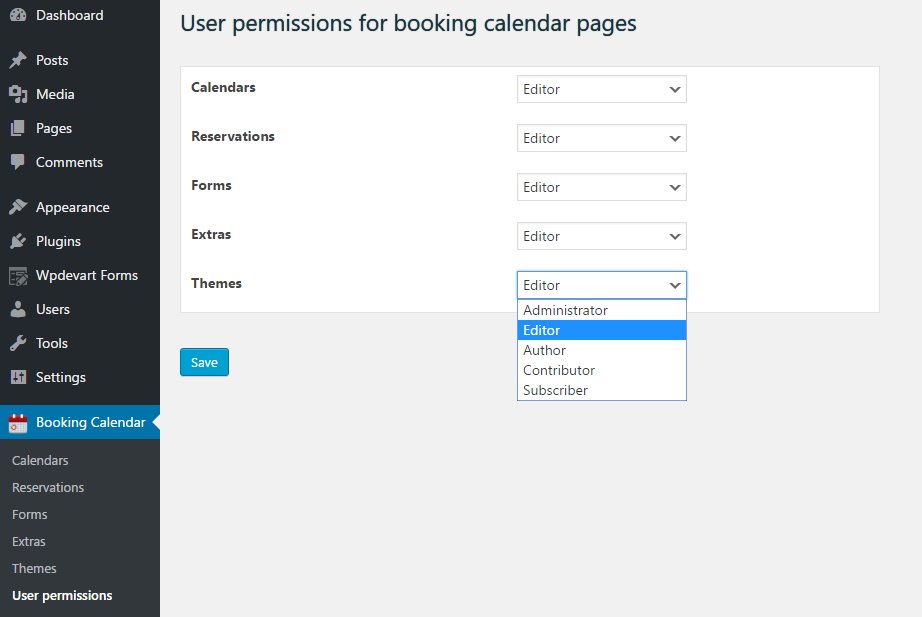Click the Booking Calendar icon in sidebar
Image resolution: width=922 pixels, height=617 pixels.
(x=18, y=422)
